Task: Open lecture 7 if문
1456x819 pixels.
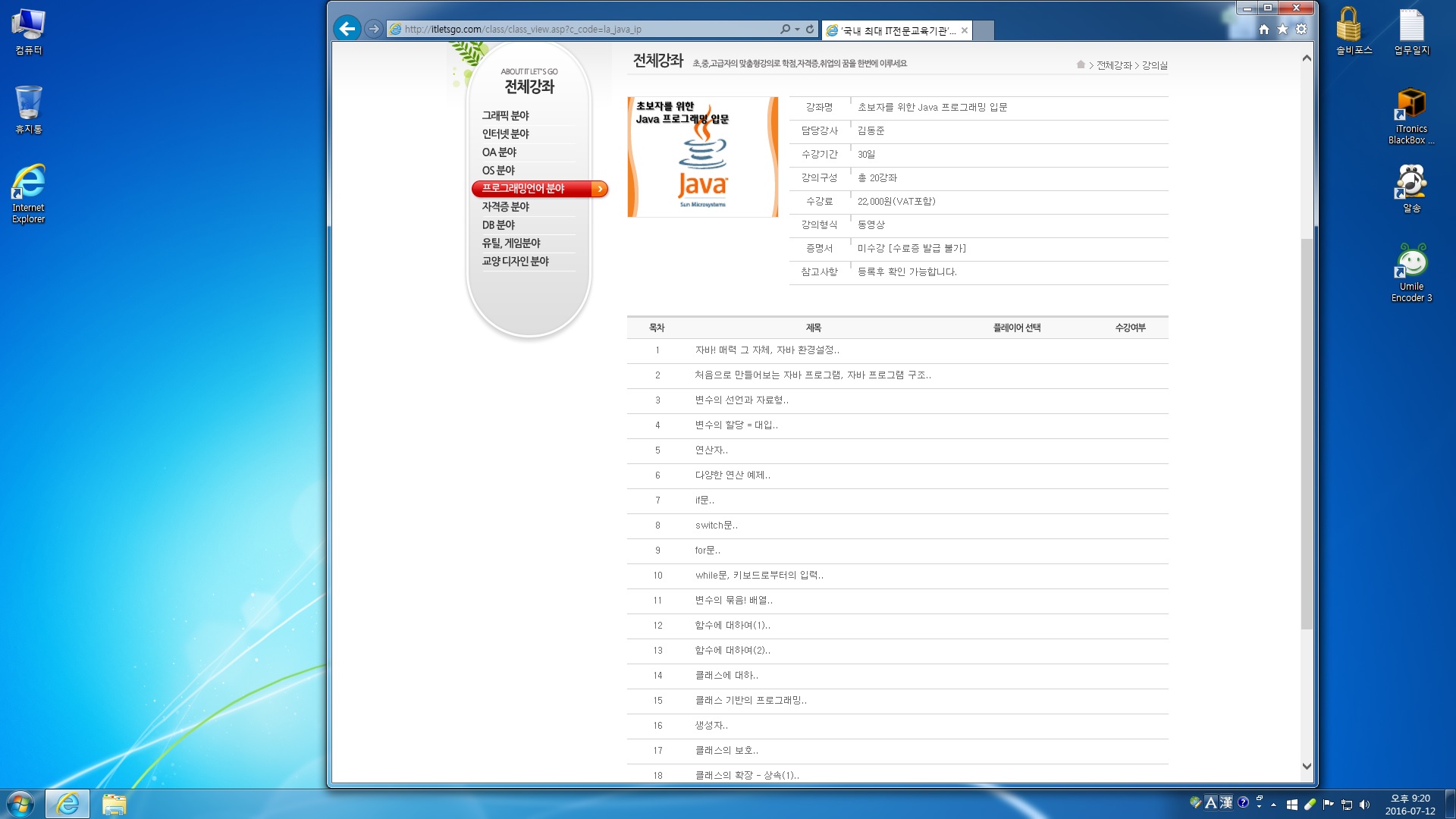Action: [704, 500]
